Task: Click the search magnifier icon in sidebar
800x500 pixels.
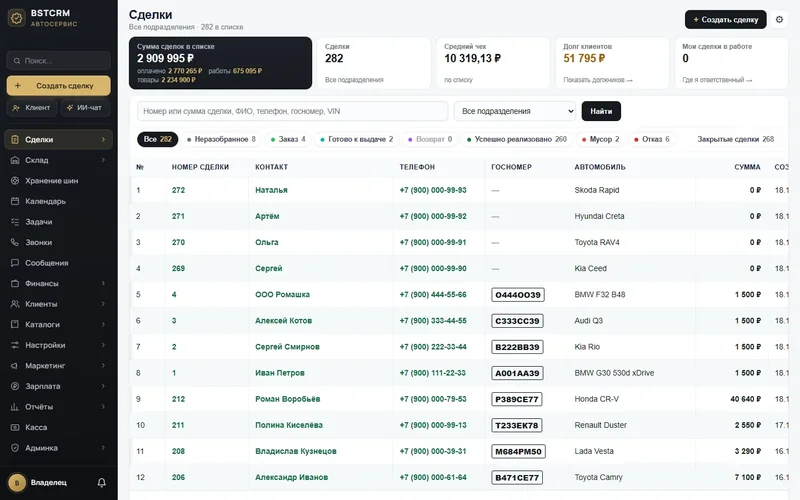Action: click(x=17, y=61)
